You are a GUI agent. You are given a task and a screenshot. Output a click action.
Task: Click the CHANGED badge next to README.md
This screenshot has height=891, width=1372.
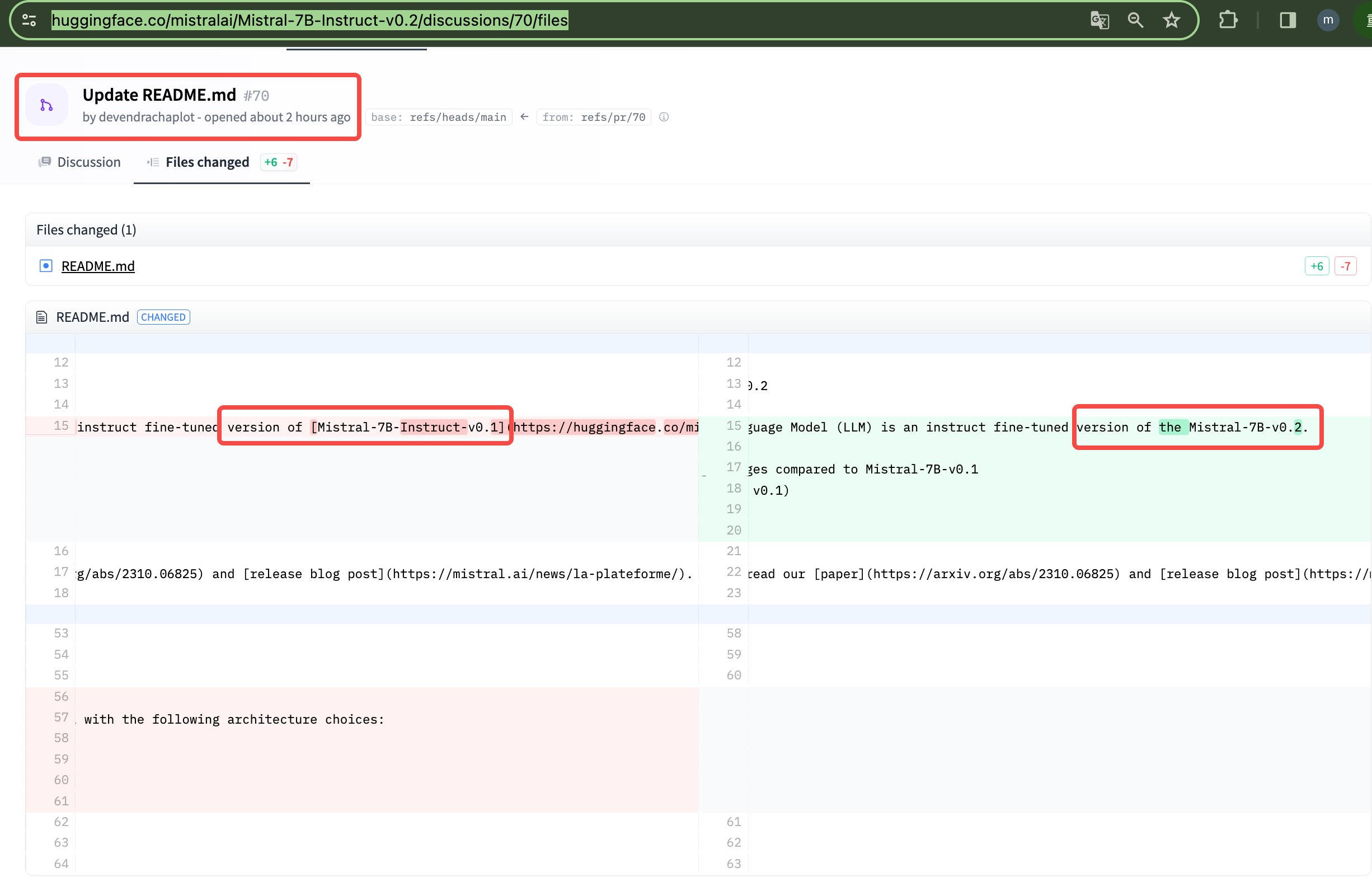[x=163, y=317]
